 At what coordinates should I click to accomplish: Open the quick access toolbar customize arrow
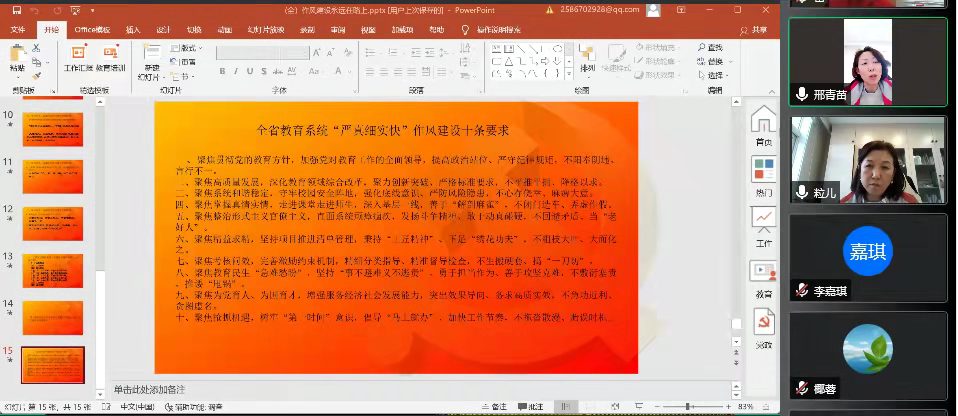point(92,10)
